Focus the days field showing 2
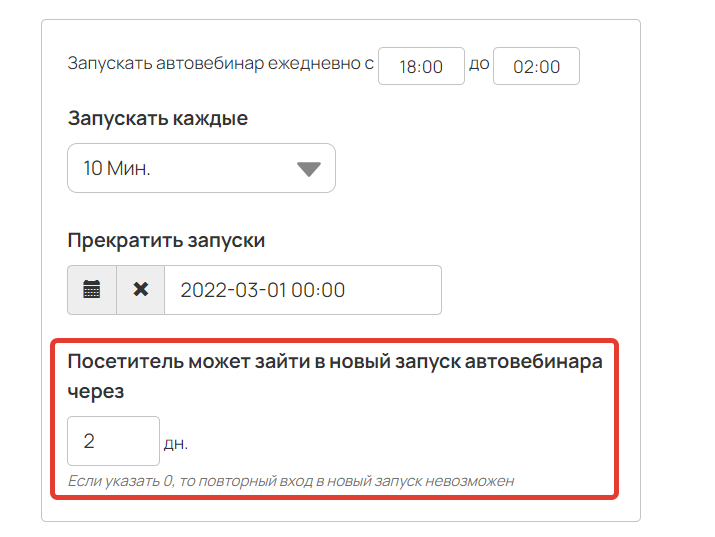This screenshot has height=537, width=715. (x=114, y=441)
